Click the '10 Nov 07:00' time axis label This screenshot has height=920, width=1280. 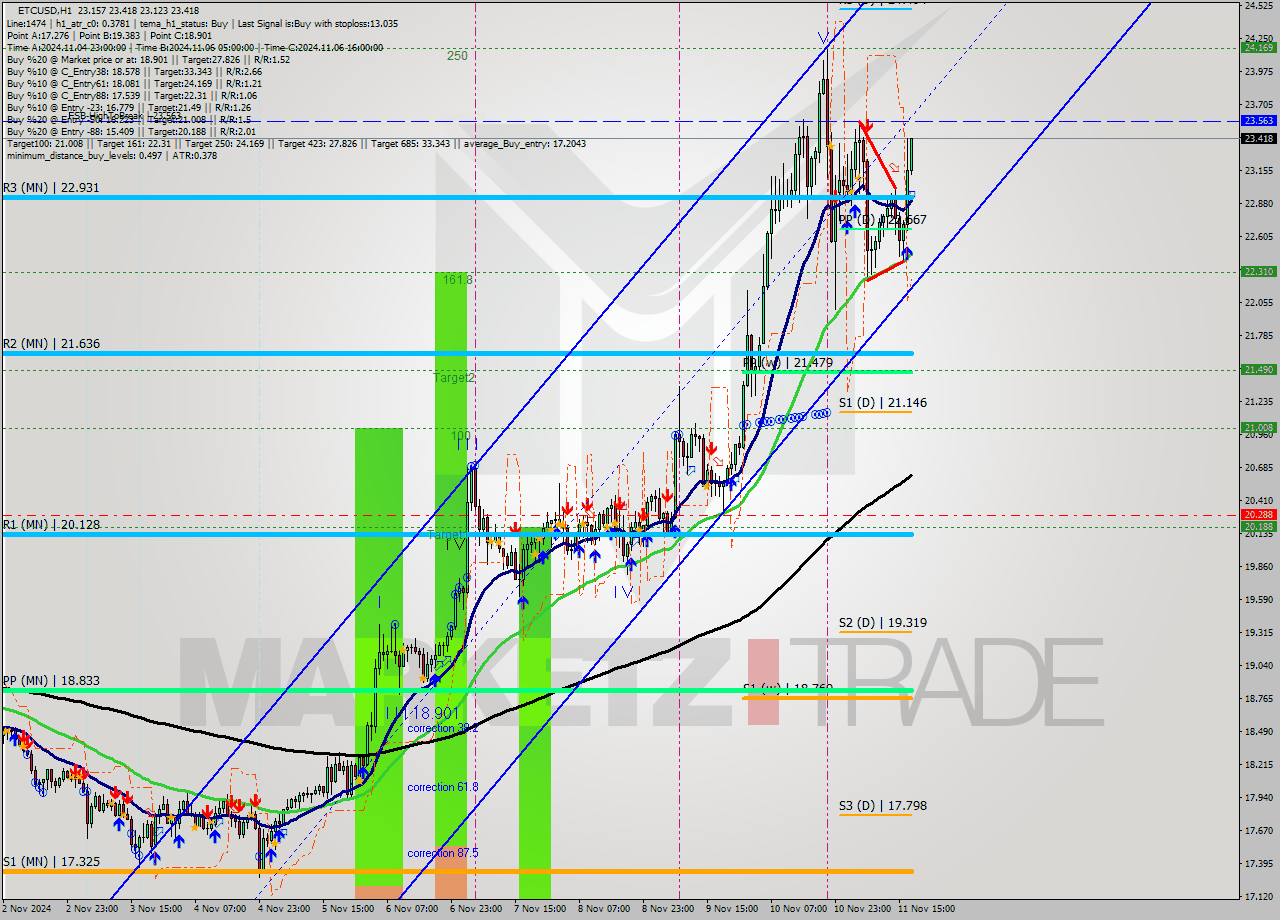(x=799, y=909)
